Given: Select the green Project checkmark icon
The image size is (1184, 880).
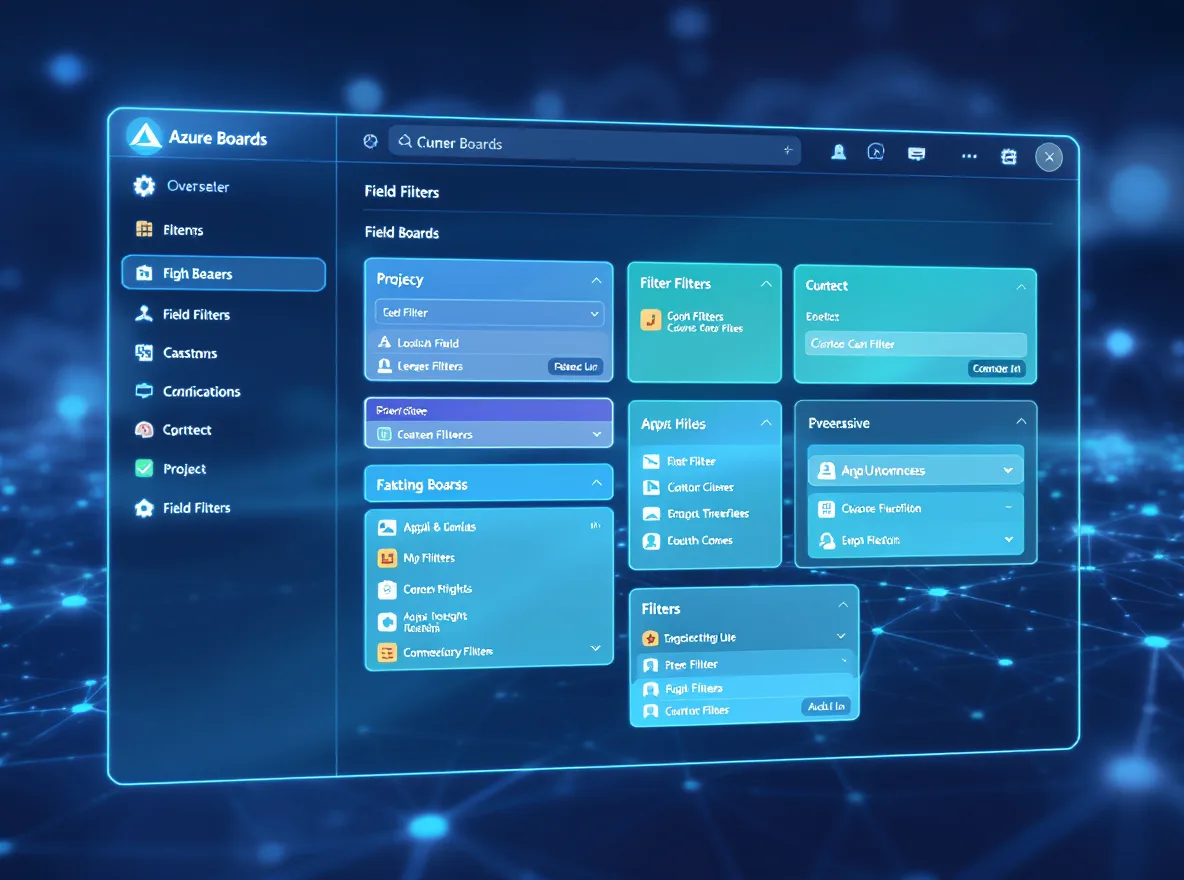Looking at the screenshot, I should [143, 468].
